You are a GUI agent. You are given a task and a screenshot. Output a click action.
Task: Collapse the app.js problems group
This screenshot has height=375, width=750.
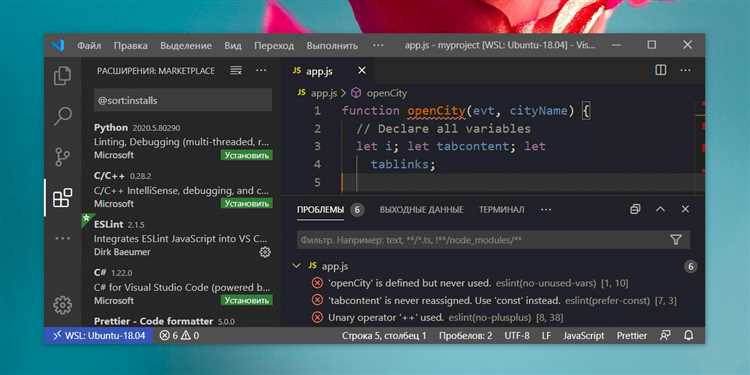pyautogui.click(x=297, y=266)
